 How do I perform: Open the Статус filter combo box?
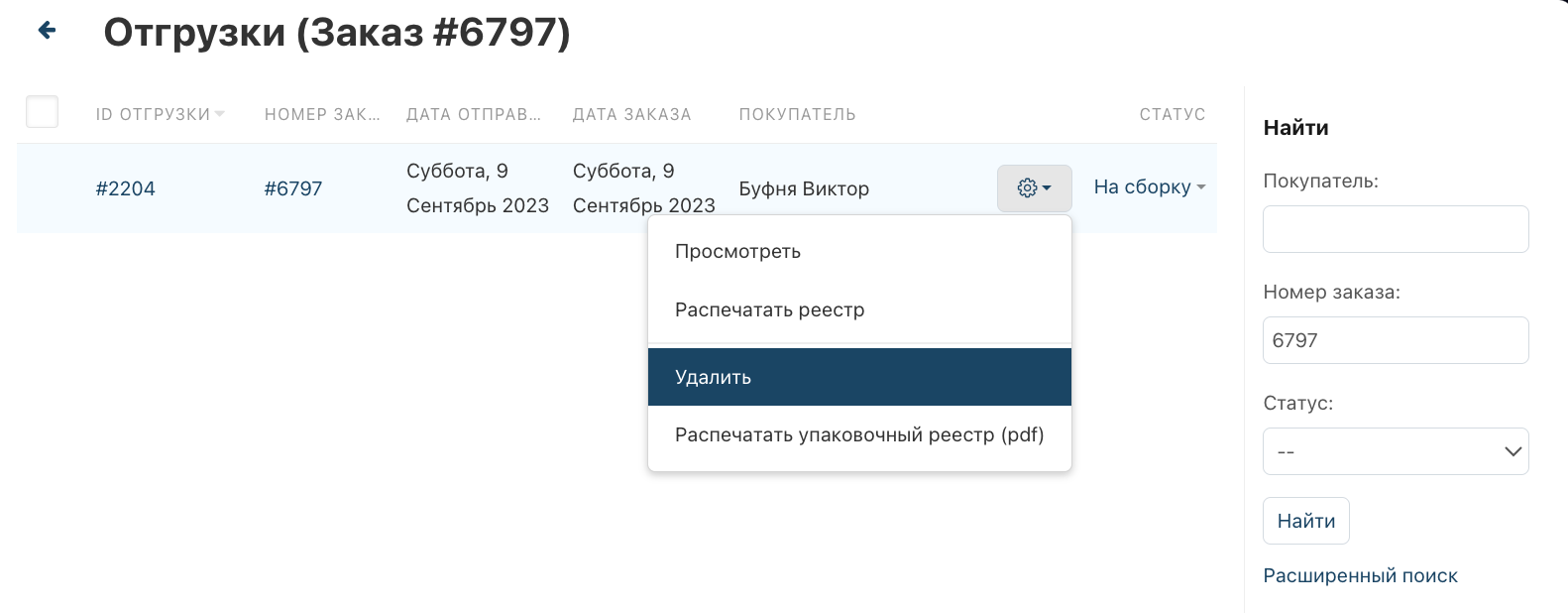click(x=1395, y=451)
